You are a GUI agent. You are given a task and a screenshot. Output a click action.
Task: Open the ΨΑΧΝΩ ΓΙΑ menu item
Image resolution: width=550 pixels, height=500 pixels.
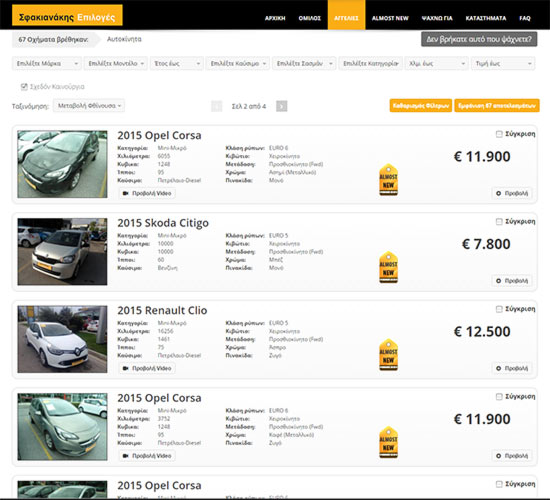click(437, 18)
